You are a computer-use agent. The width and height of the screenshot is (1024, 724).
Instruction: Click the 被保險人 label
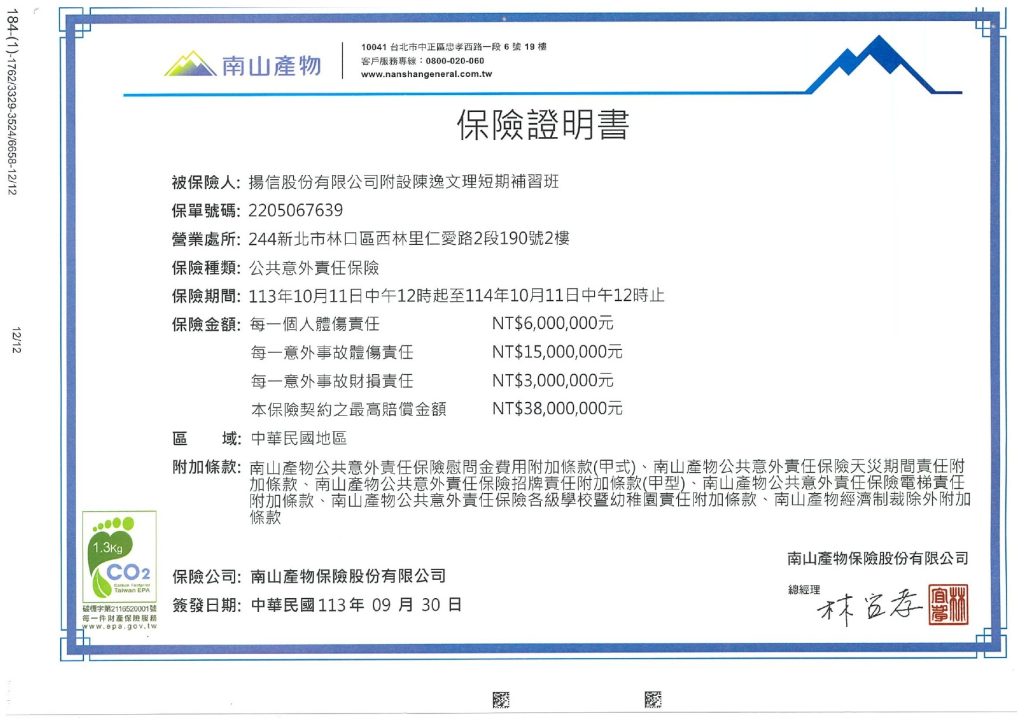point(206,182)
